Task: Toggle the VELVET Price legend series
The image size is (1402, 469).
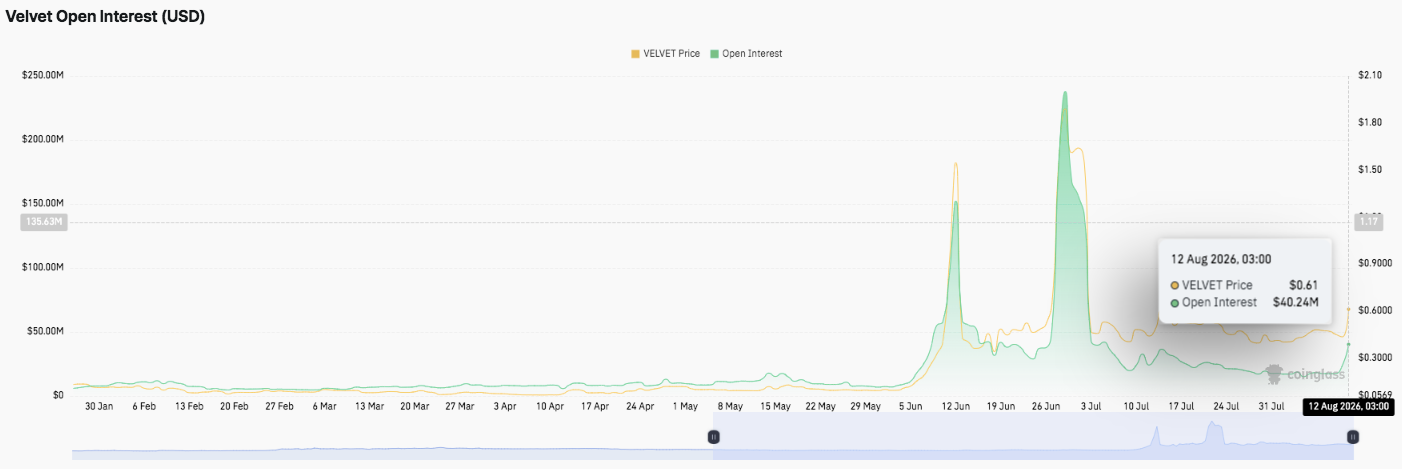Action: tap(664, 53)
